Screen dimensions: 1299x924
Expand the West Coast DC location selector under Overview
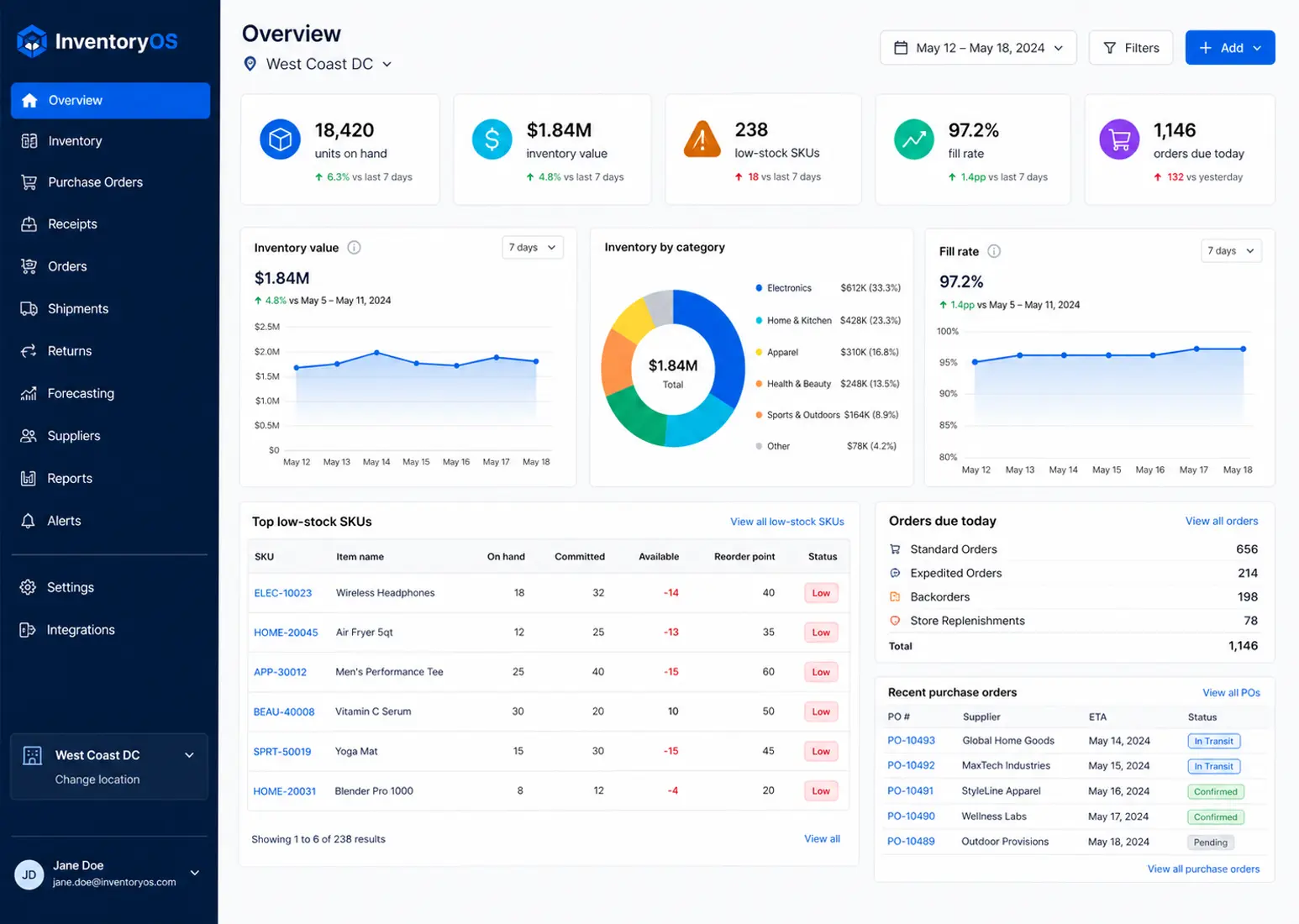[x=318, y=64]
